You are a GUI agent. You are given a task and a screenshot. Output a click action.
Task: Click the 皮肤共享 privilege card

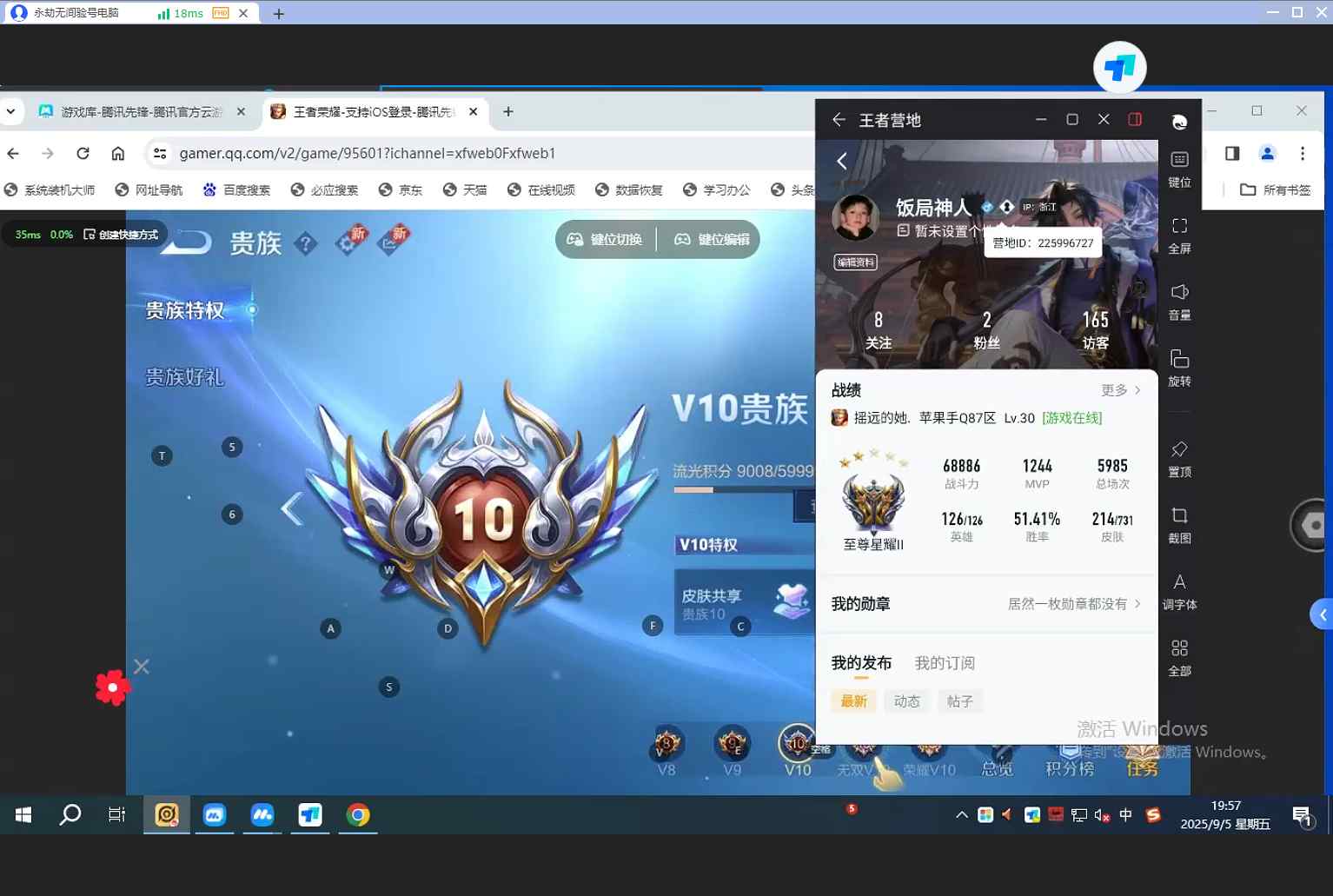[x=744, y=602]
